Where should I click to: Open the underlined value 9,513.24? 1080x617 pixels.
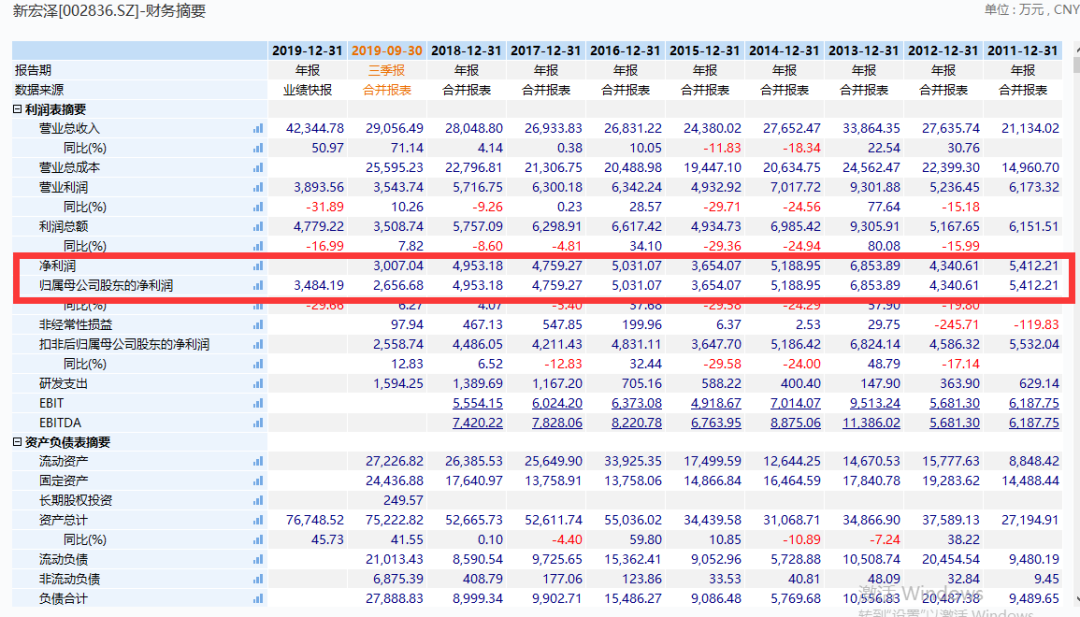click(x=875, y=404)
